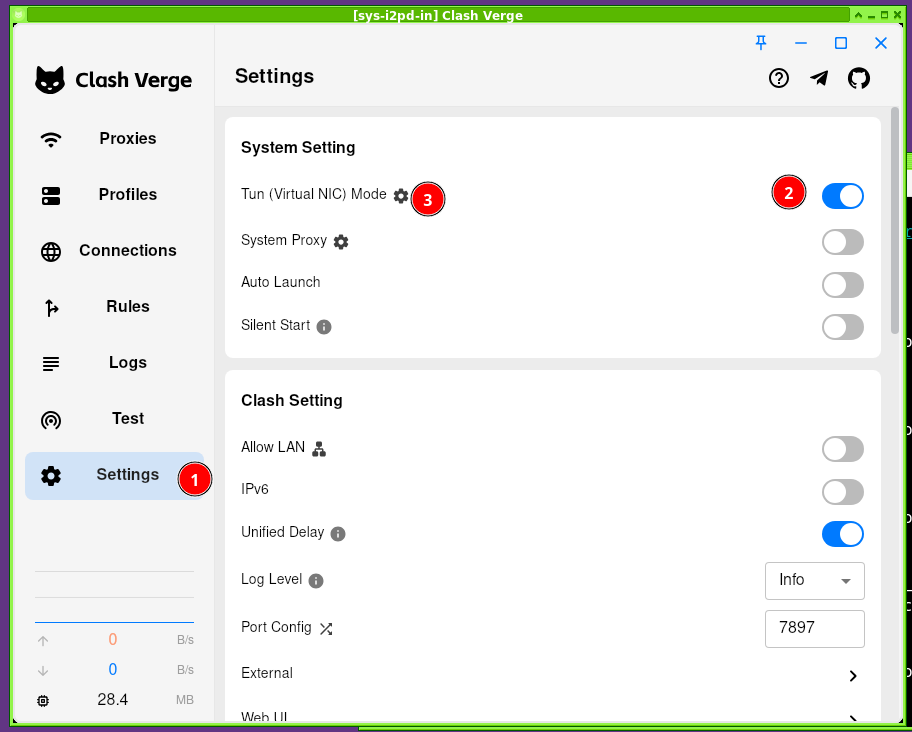
Task: Click the Profiles server icon in sidebar
Action: [x=51, y=196]
